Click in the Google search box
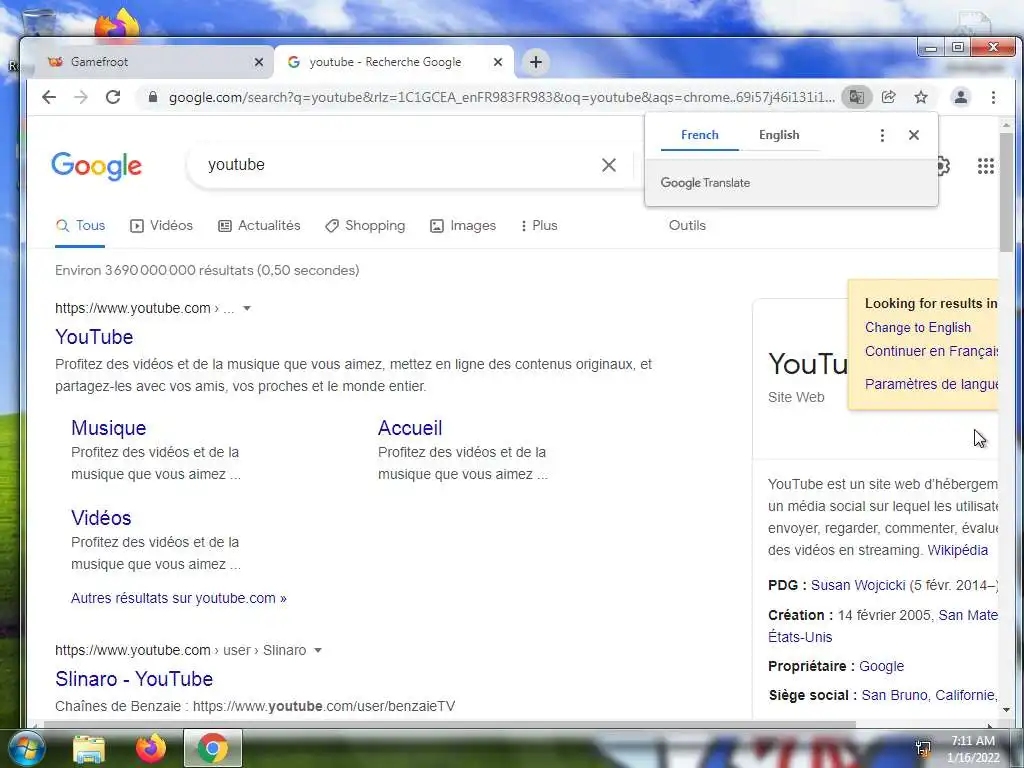The width and height of the screenshot is (1024, 768). coord(398,165)
